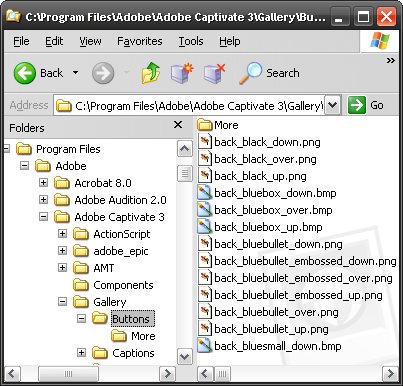The height and width of the screenshot is (386, 403).
Task: Click back_bluebox_up.bmp file icon
Action: tap(204, 227)
